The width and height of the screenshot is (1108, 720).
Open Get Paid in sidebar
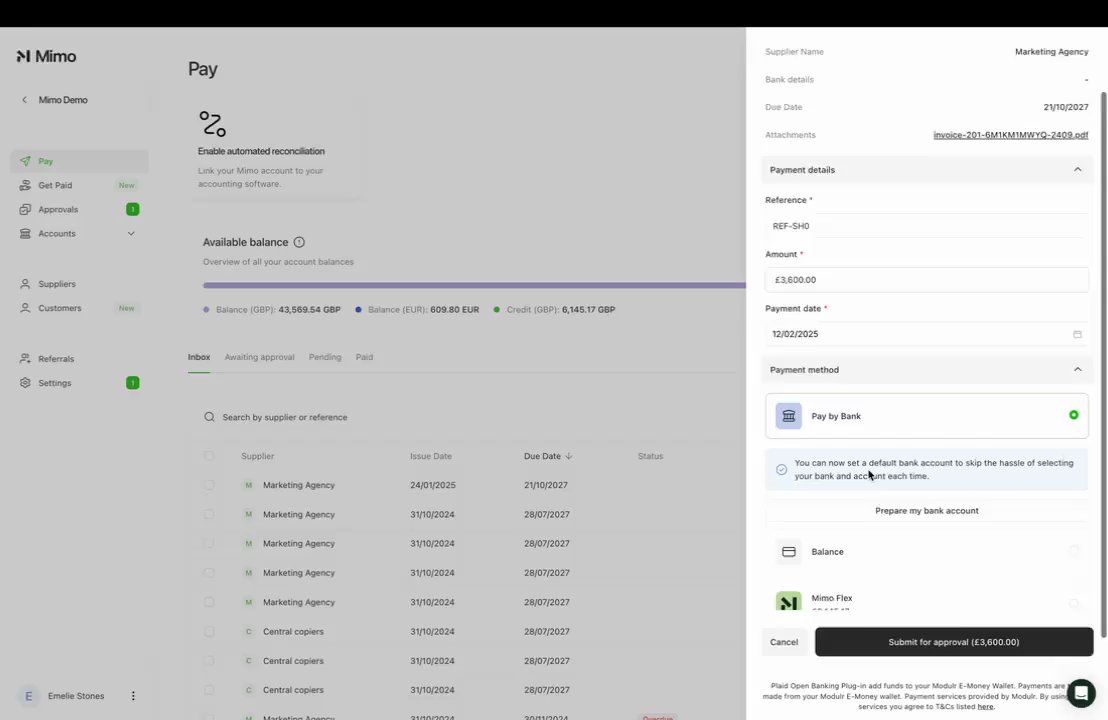click(79, 185)
